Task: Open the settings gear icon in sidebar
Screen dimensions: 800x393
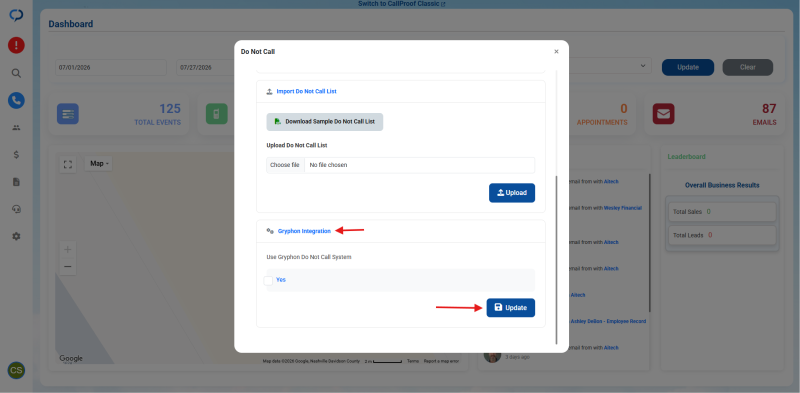Action: click(16, 236)
